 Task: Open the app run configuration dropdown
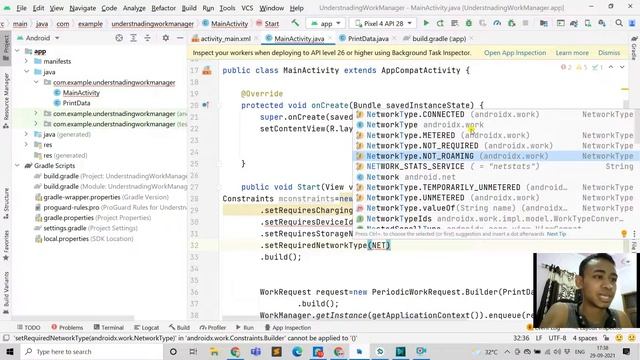[326, 24]
